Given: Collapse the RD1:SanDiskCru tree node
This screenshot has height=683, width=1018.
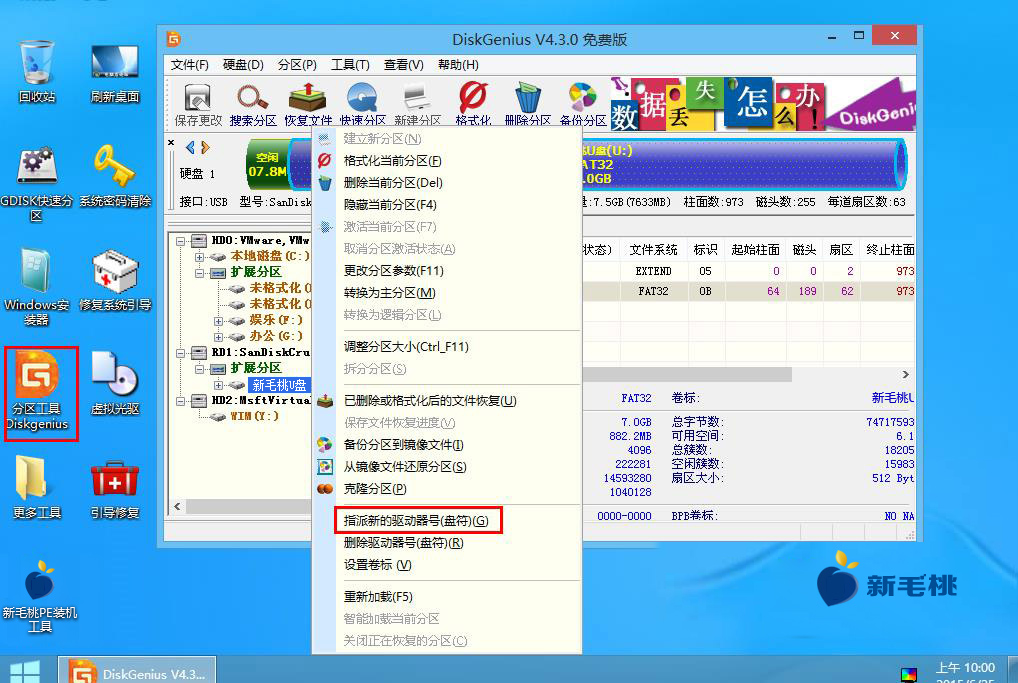Looking at the screenshot, I should (x=181, y=353).
